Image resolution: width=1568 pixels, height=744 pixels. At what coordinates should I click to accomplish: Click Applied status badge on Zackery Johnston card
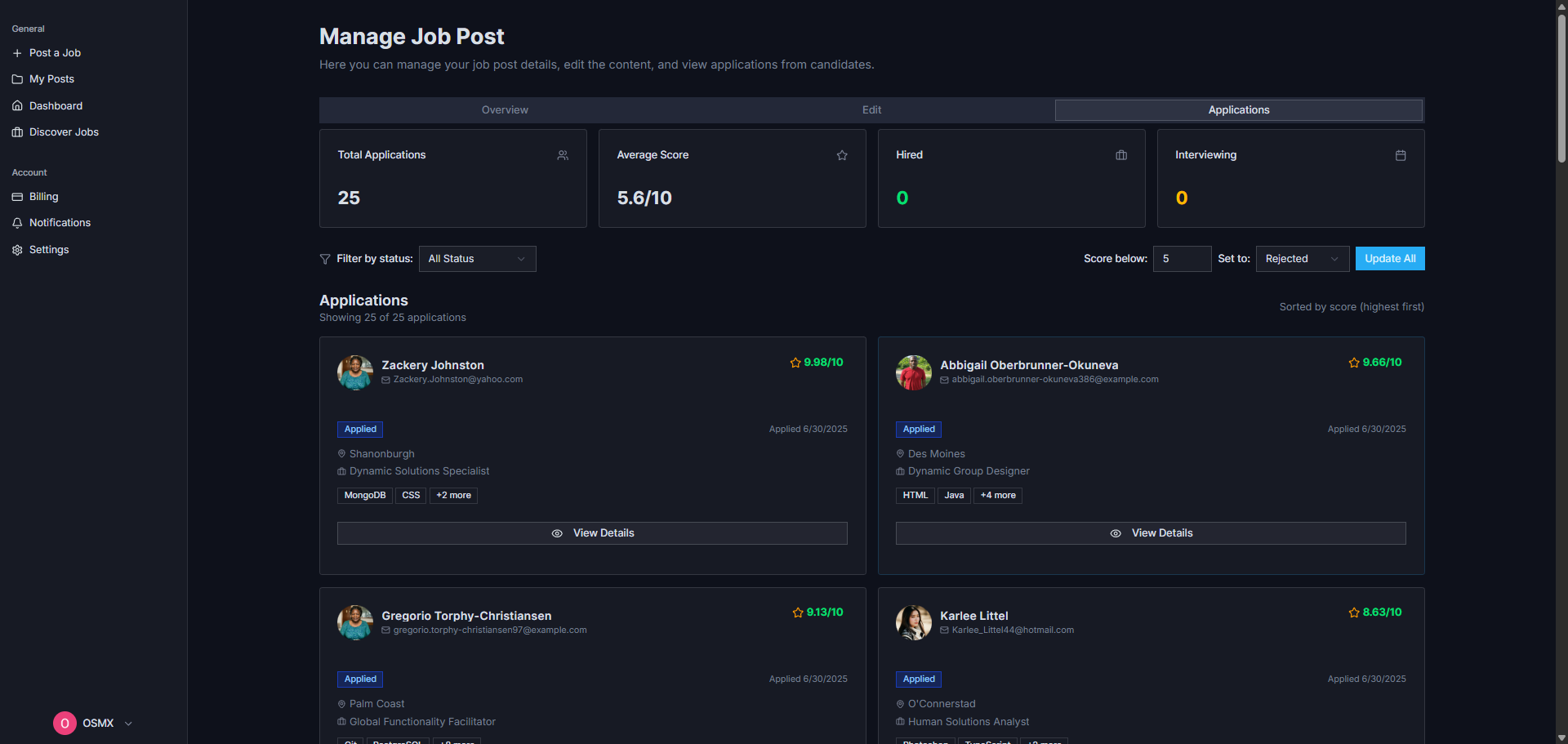[360, 430]
